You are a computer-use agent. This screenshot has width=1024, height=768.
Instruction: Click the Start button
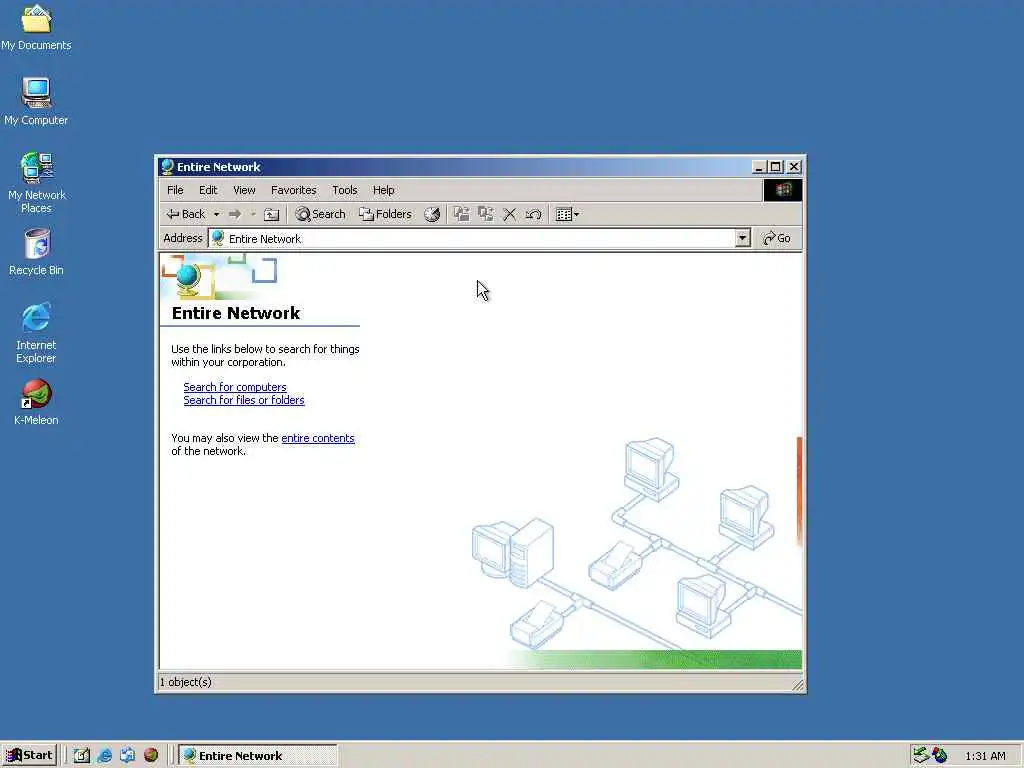(29, 756)
